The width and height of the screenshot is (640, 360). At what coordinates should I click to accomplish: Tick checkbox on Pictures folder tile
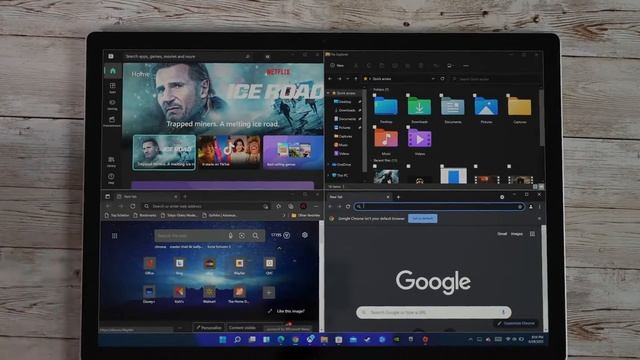point(475,96)
